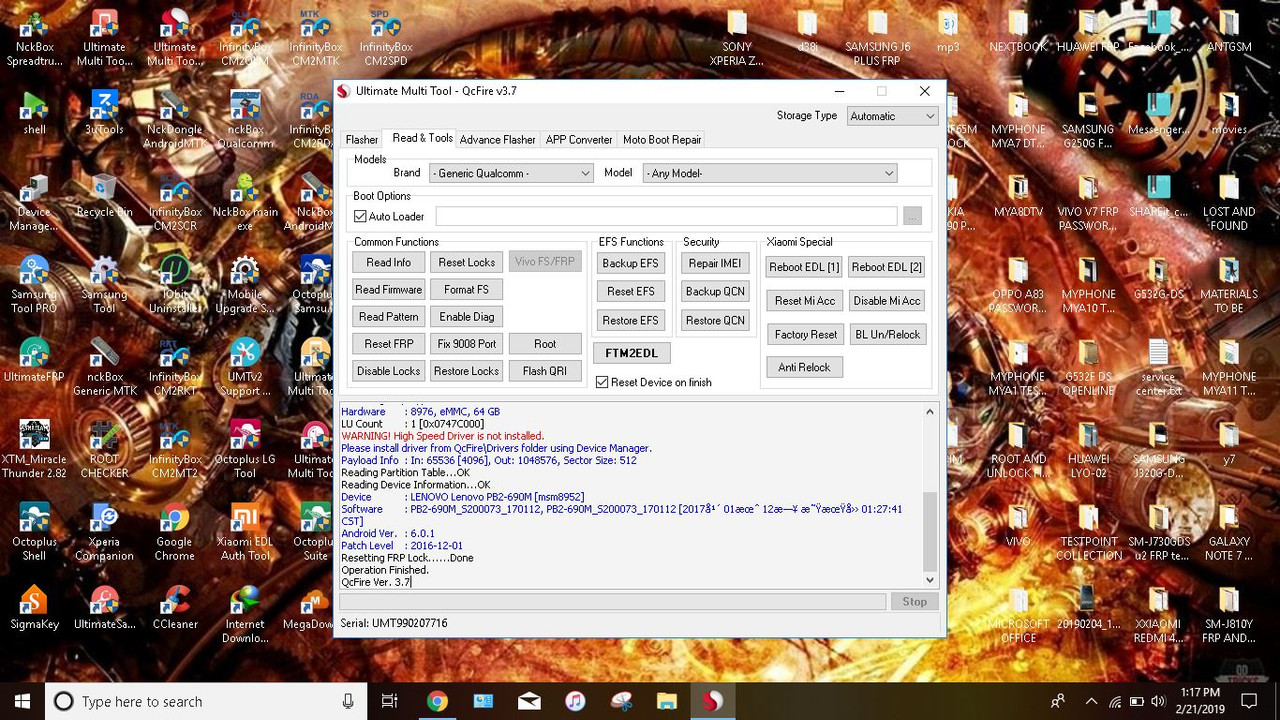Open Samsung Tool PRO desktop icon
This screenshot has height=720, width=1280.
pos(34,285)
